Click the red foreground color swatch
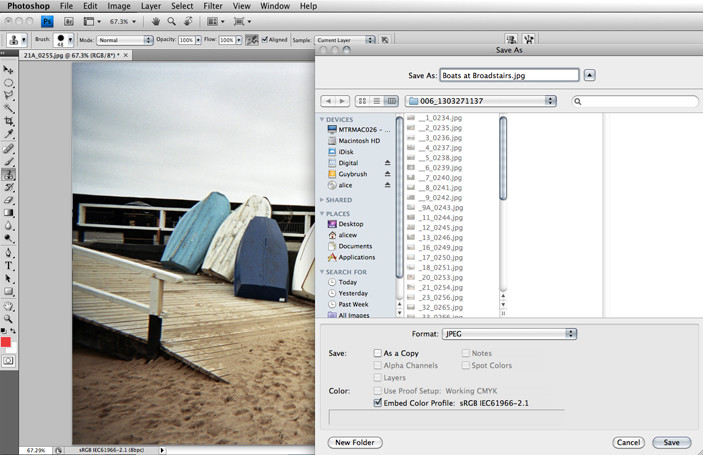The image size is (703, 455). [7, 342]
